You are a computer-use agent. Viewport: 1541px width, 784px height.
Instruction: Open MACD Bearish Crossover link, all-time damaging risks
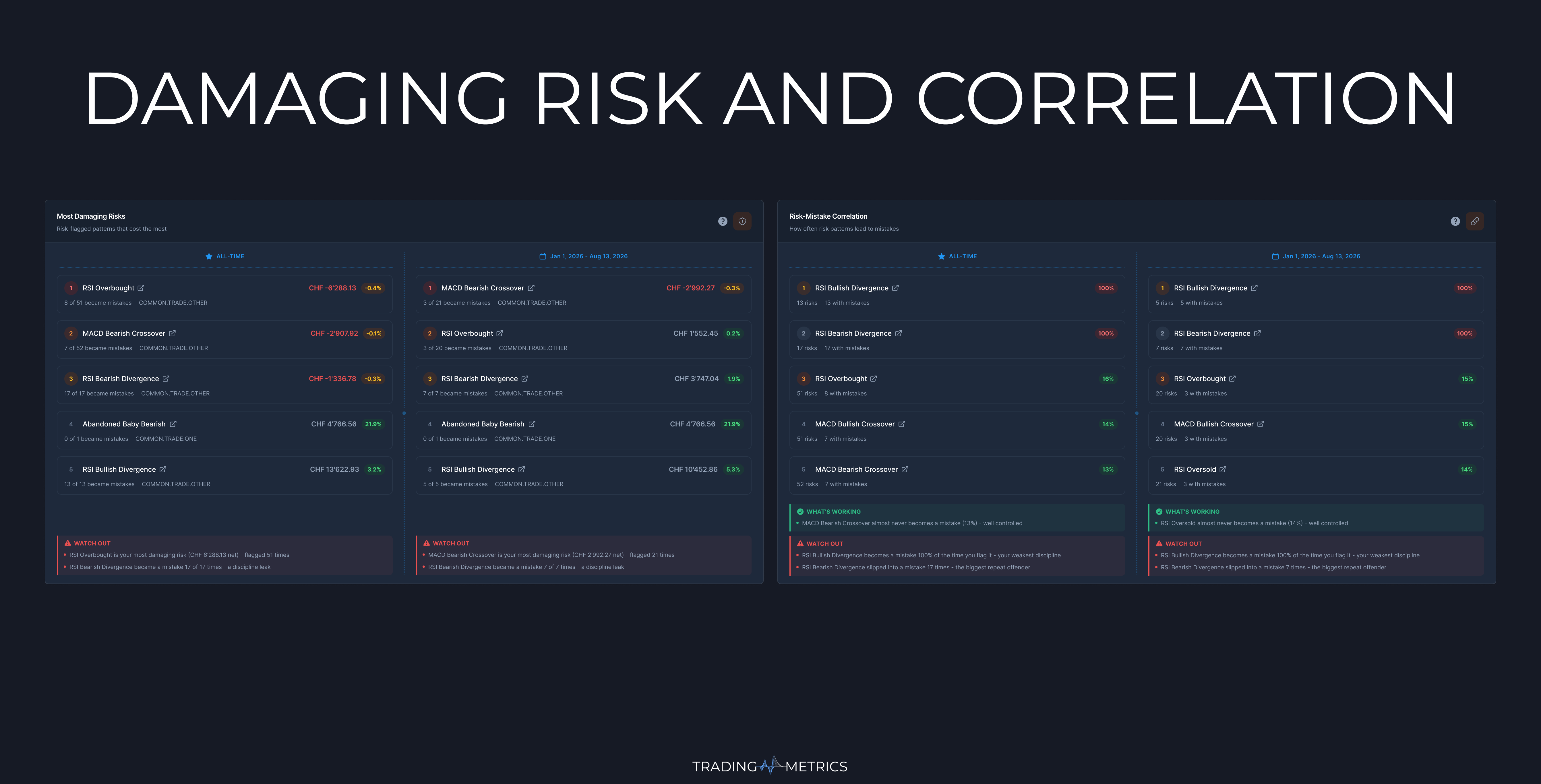click(172, 334)
